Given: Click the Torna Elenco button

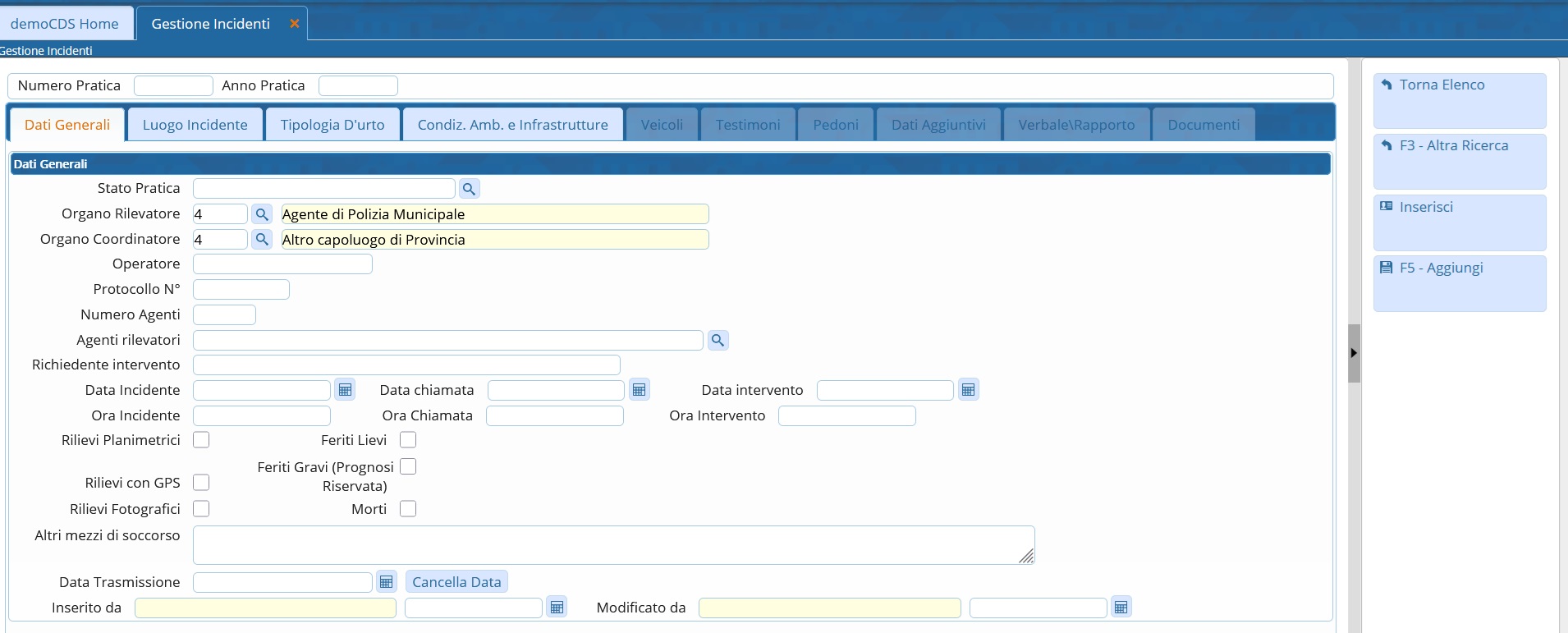Looking at the screenshot, I should (1460, 101).
